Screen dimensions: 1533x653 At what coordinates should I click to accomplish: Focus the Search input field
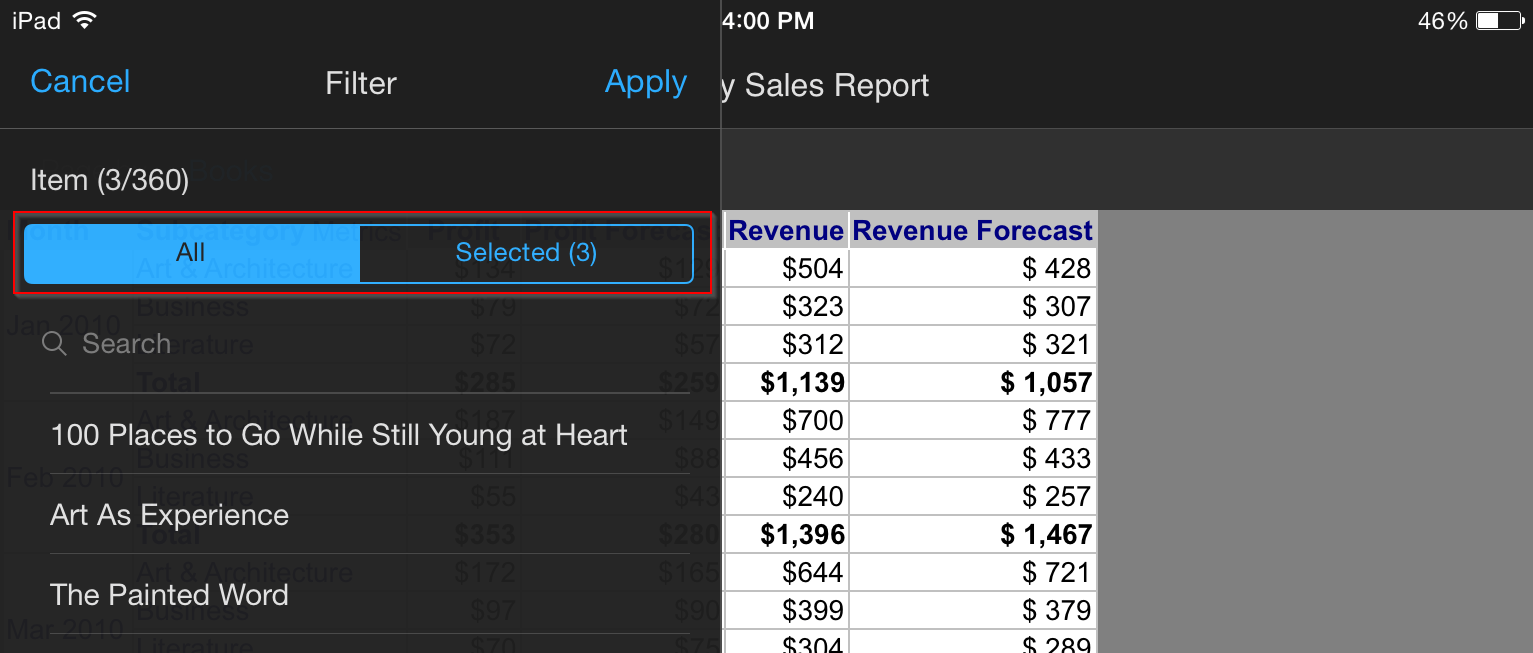point(370,344)
